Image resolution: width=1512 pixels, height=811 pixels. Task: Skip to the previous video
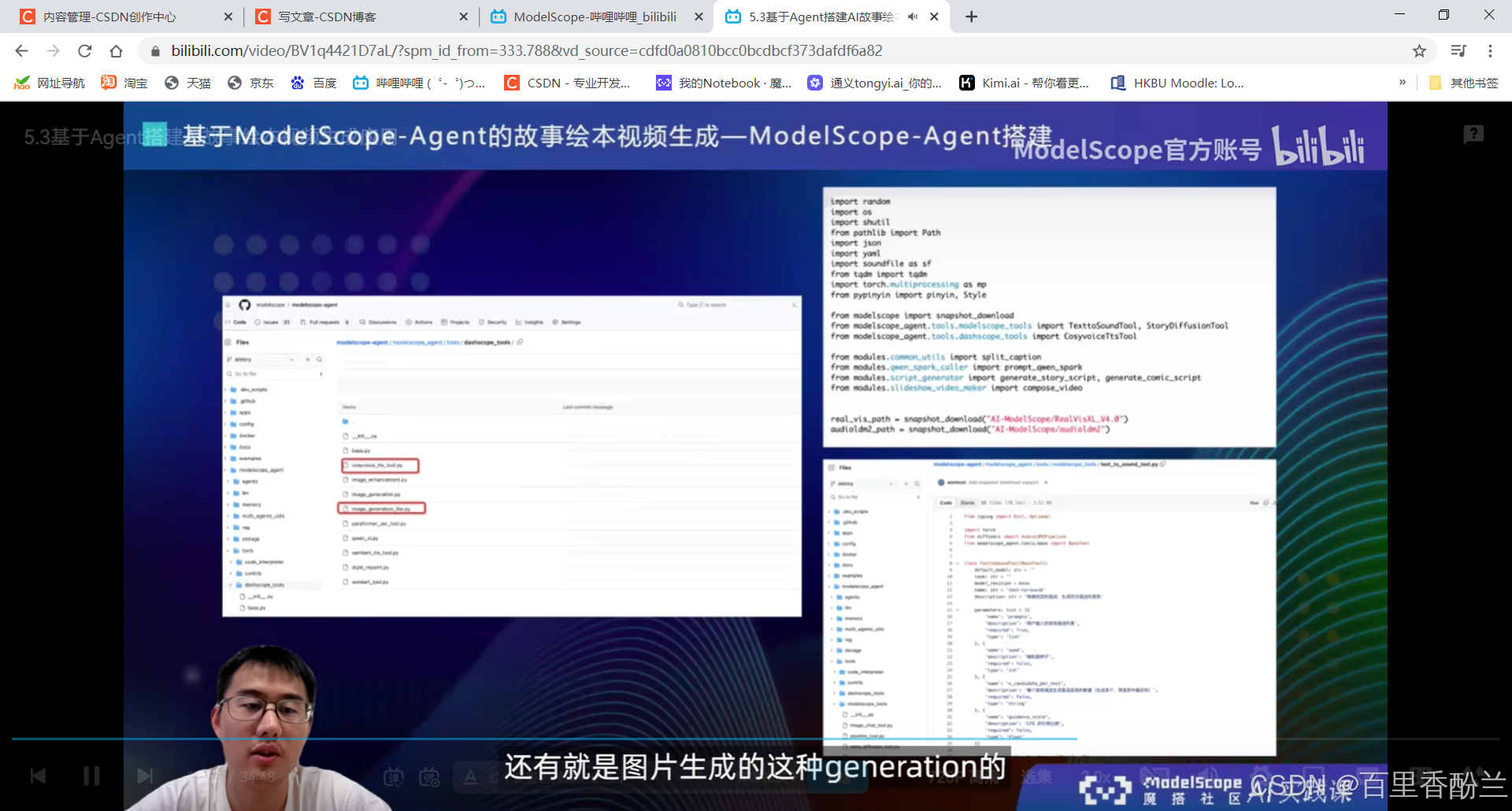38,776
